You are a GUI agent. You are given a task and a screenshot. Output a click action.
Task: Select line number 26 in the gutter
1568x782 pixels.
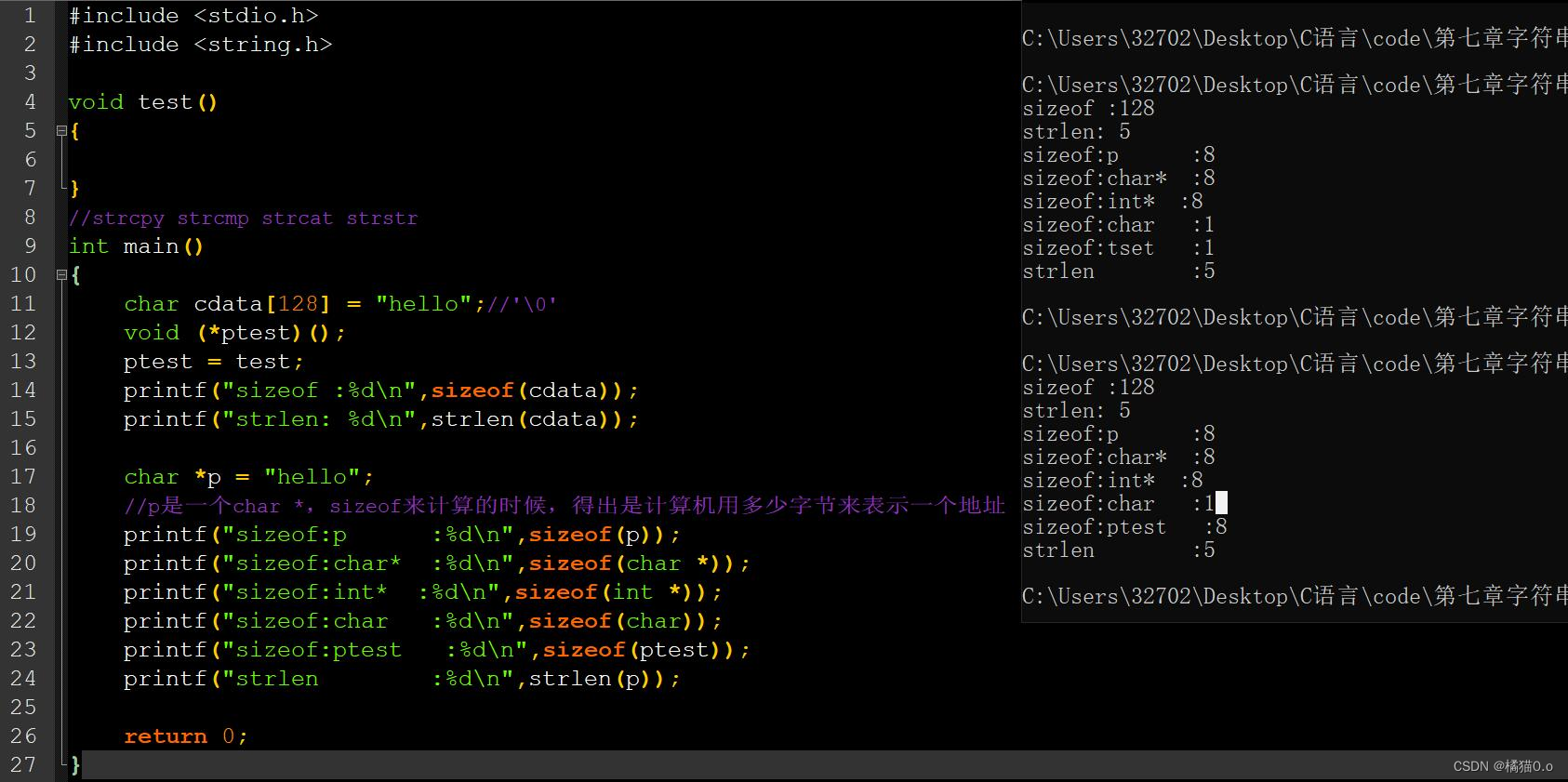click(23, 736)
